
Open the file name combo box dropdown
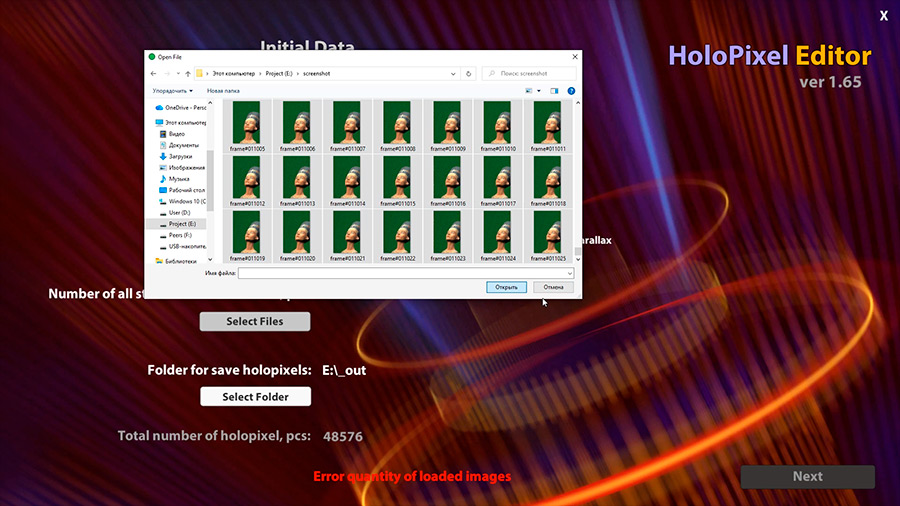569,272
